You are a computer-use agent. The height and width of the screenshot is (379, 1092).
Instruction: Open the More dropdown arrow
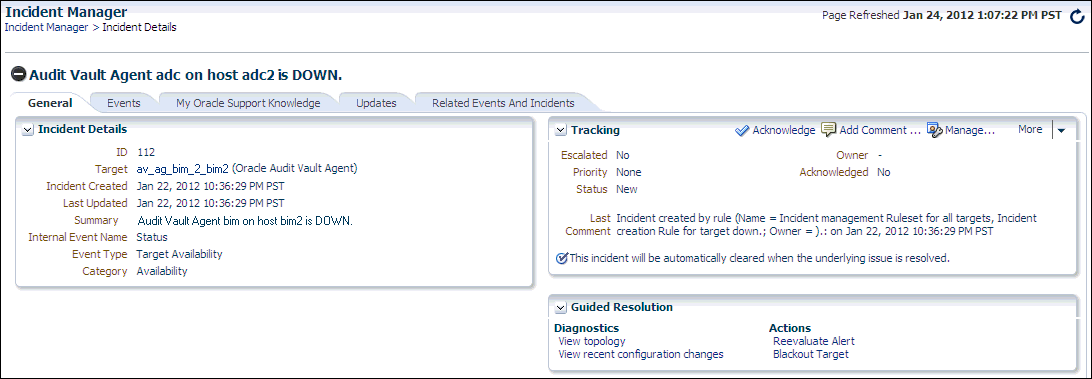[1061, 130]
